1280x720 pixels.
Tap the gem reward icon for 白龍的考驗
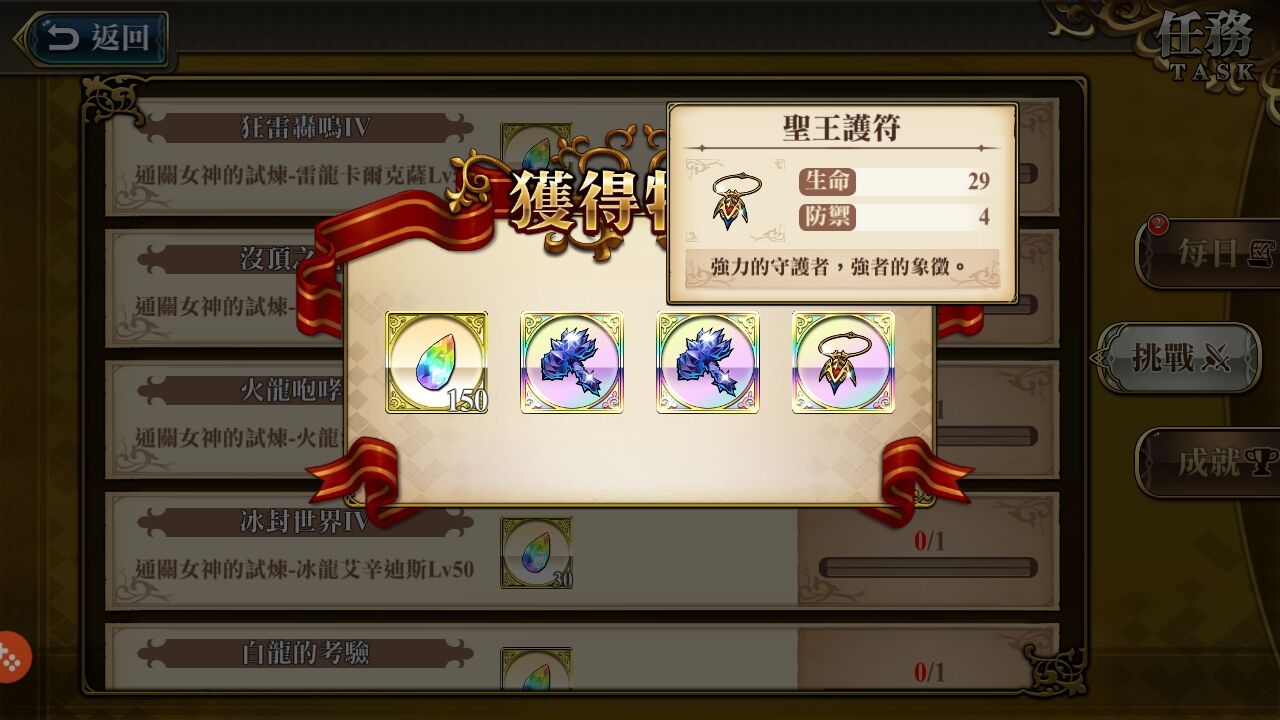point(537,668)
